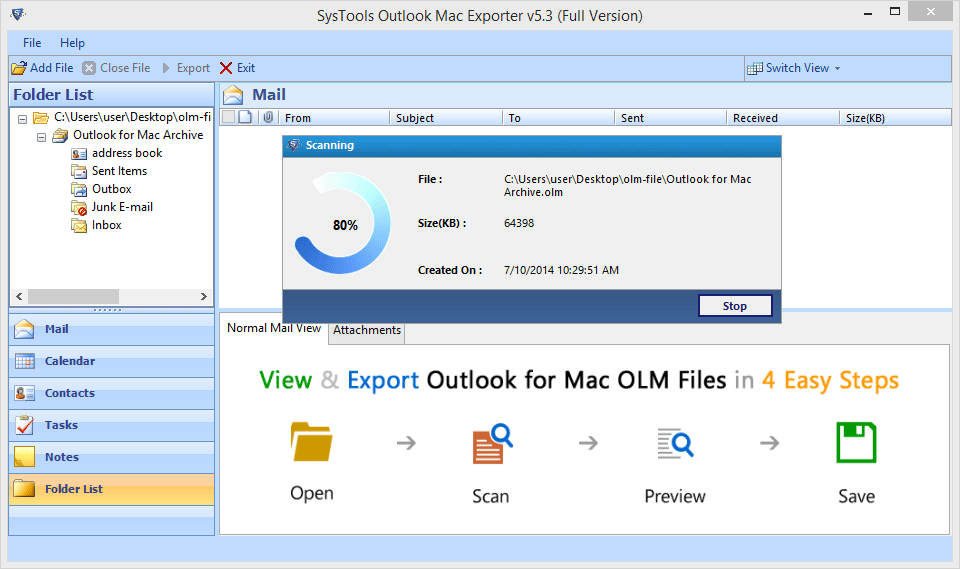The image size is (960, 569).
Task: Click the Outbox folder icon
Action: coord(79,189)
